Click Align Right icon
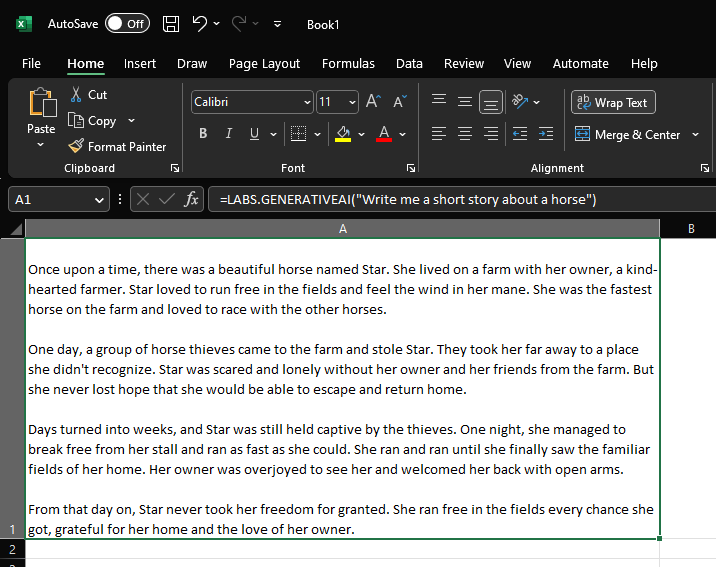This screenshot has height=567, width=716. coord(491,134)
